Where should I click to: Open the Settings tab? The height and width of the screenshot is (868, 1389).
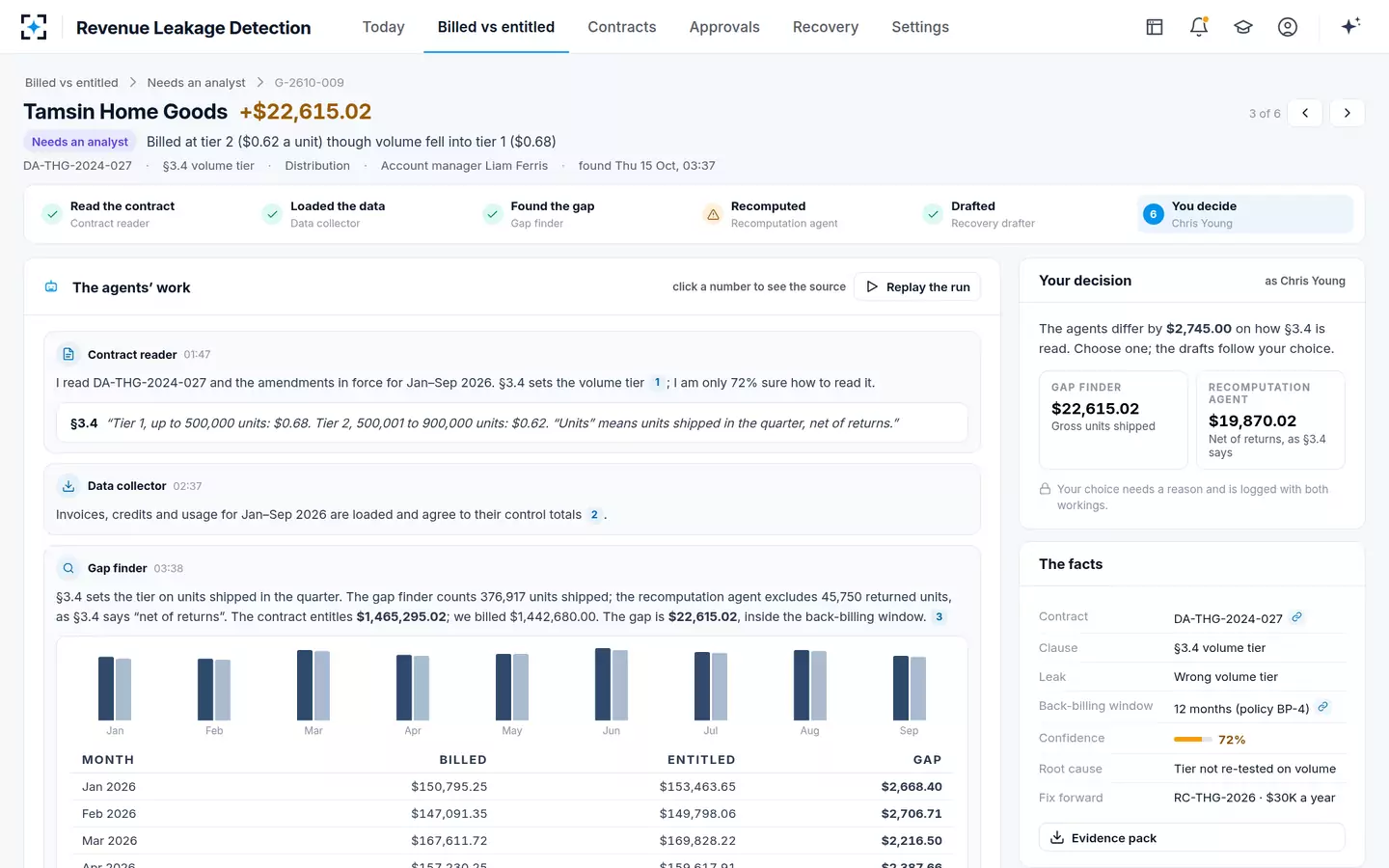[x=920, y=27]
